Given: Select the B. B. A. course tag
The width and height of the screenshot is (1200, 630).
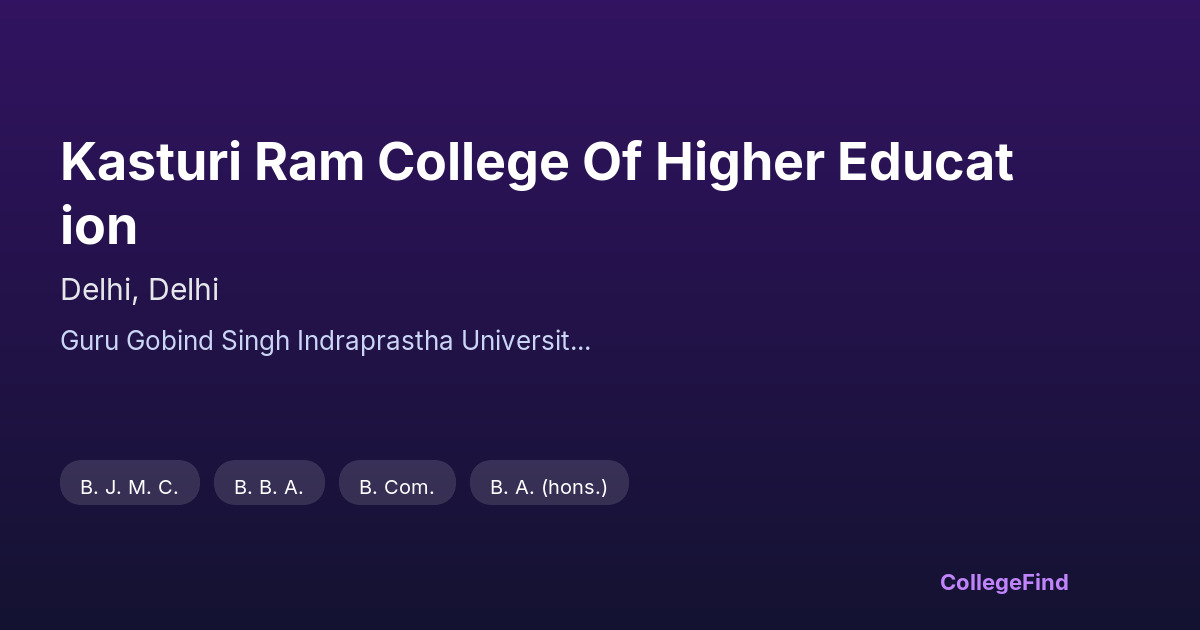Looking at the screenshot, I should 269,487.
